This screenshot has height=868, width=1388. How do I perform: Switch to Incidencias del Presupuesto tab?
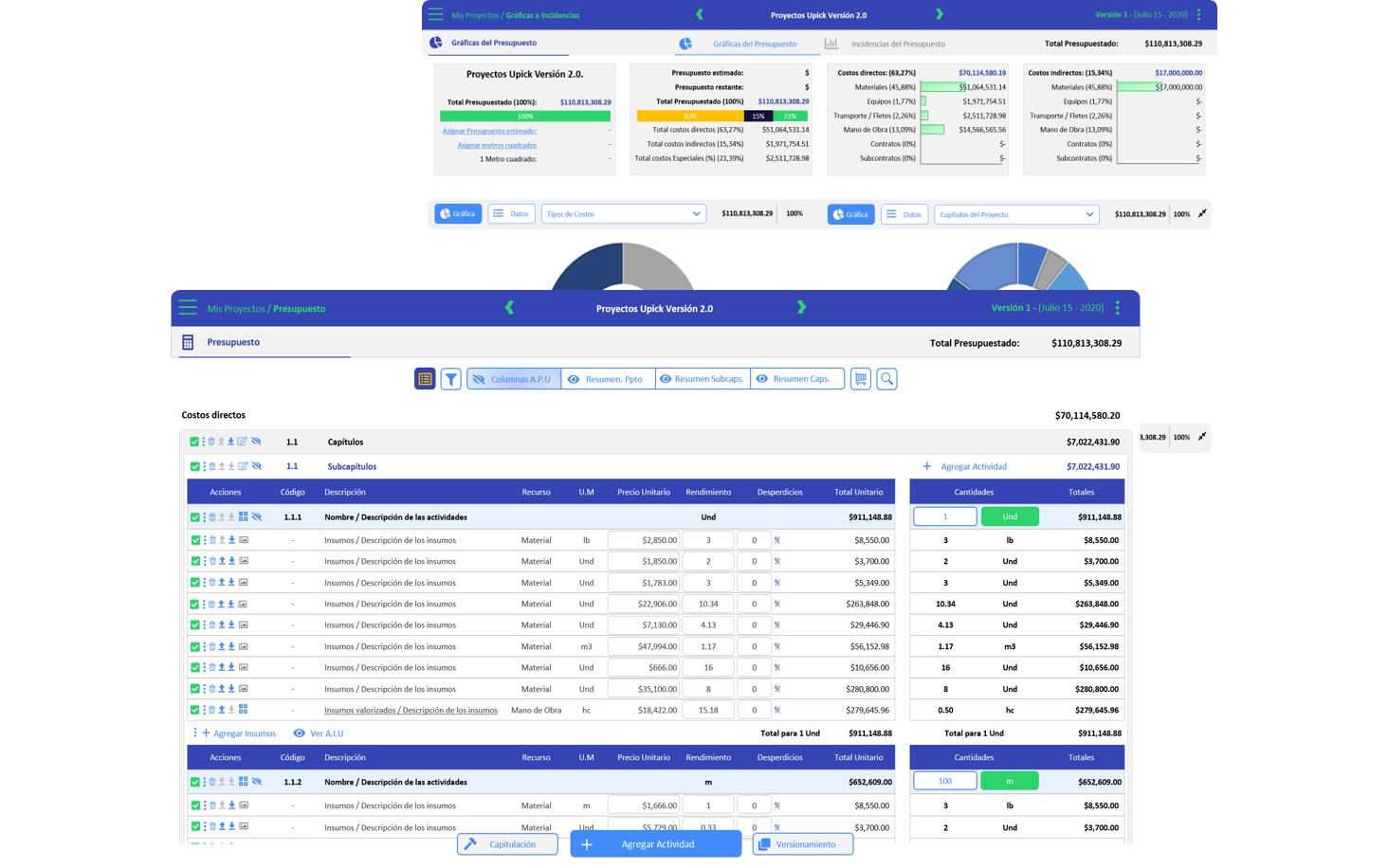pos(897,44)
